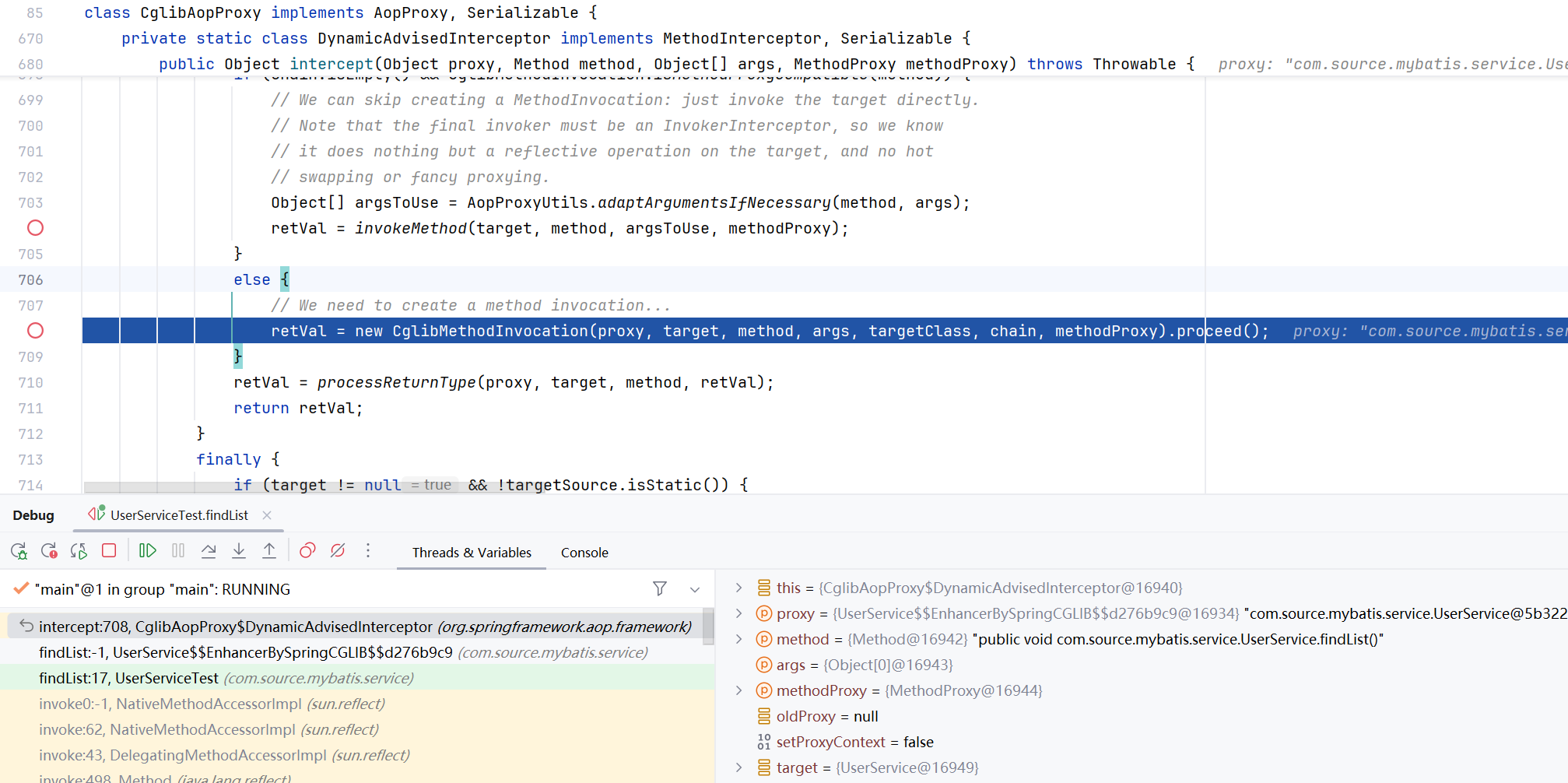Click the Debug tool window title
1568x783 pixels.
[33, 515]
